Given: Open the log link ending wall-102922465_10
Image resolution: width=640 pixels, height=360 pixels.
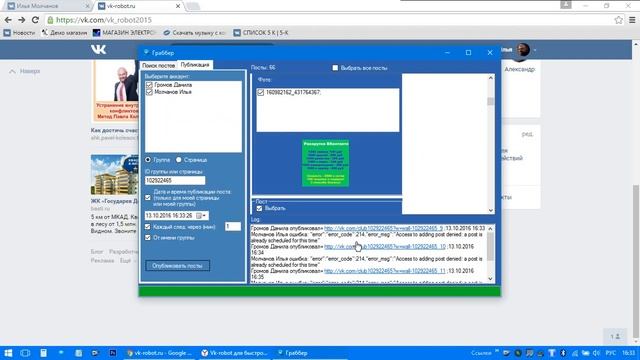Looking at the screenshot, I should point(385,247).
